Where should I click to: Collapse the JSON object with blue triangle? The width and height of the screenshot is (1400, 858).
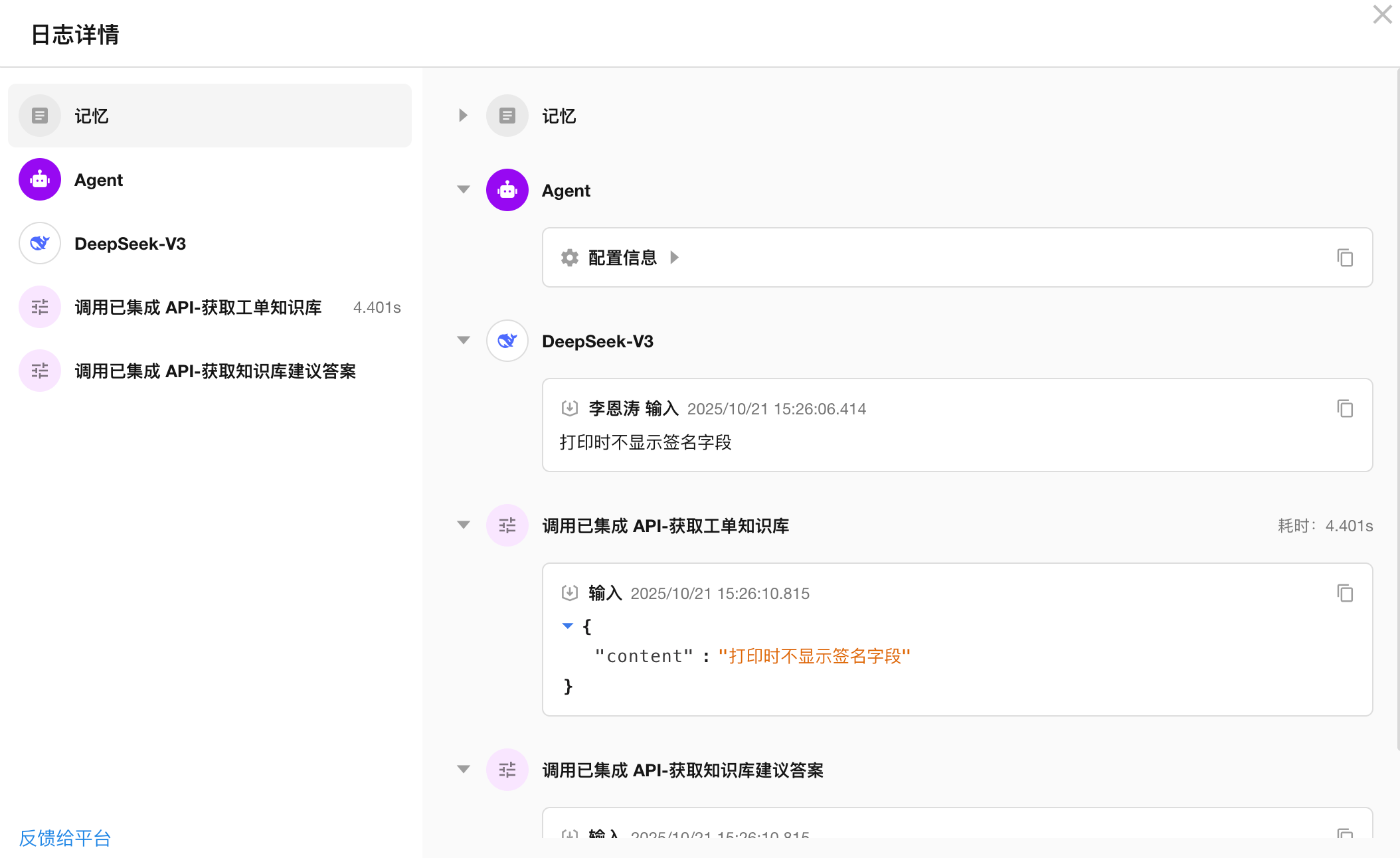(x=568, y=626)
